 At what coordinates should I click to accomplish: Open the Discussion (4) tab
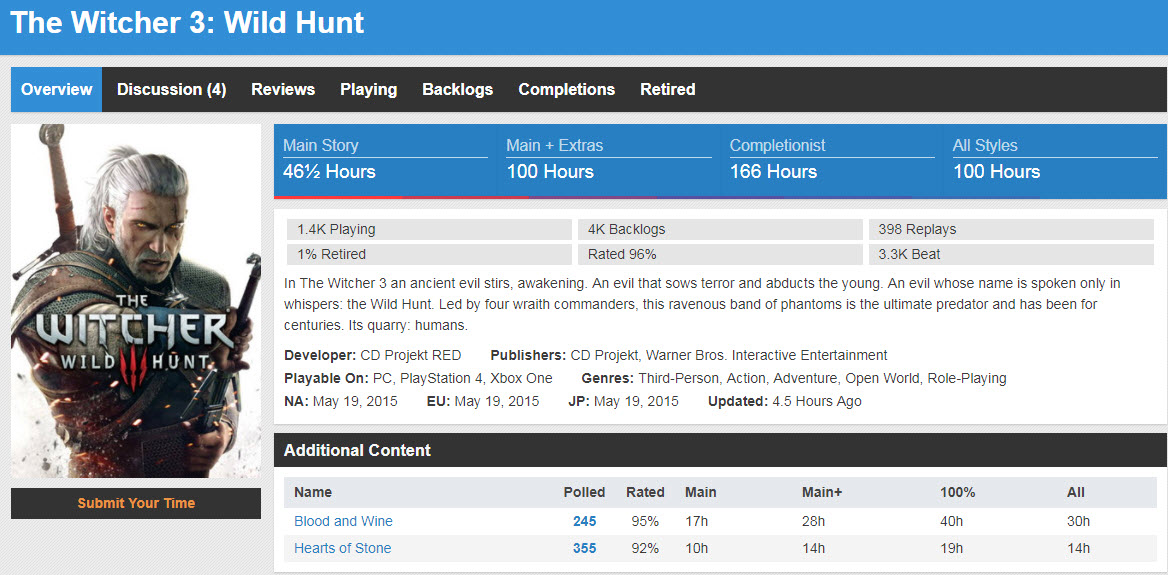171,89
